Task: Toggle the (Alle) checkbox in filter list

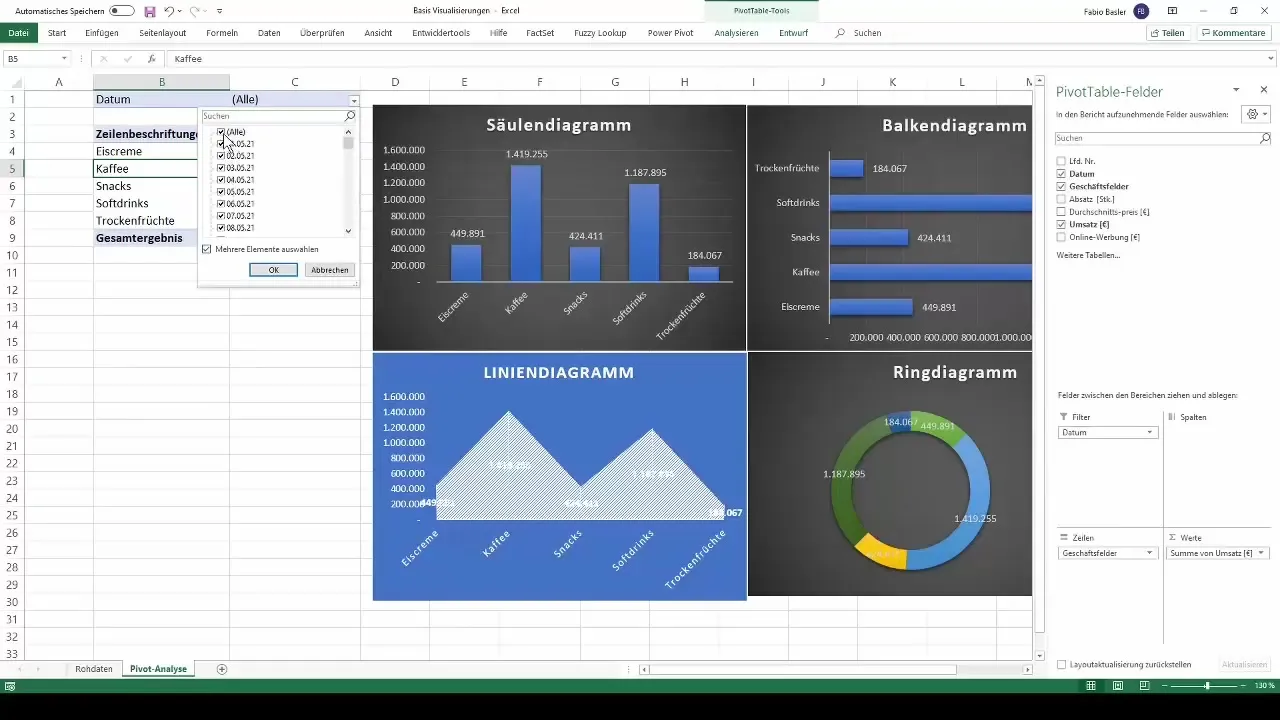Action: [221, 132]
